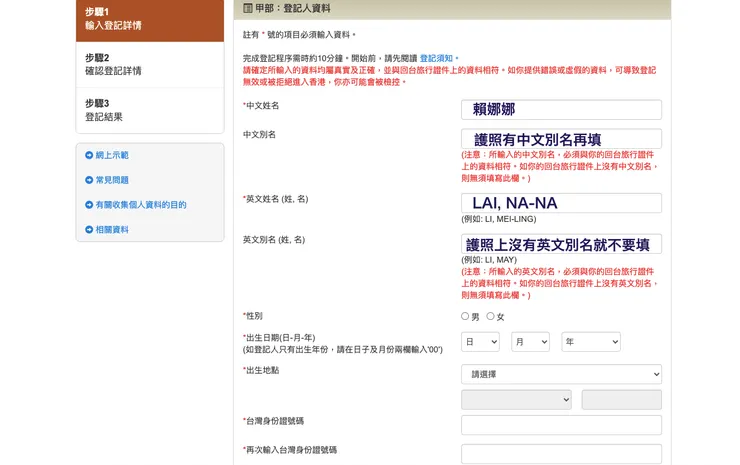Click the 出生地點 field label
Viewport: 740px width, 465px height.
click(x=261, y=370)
